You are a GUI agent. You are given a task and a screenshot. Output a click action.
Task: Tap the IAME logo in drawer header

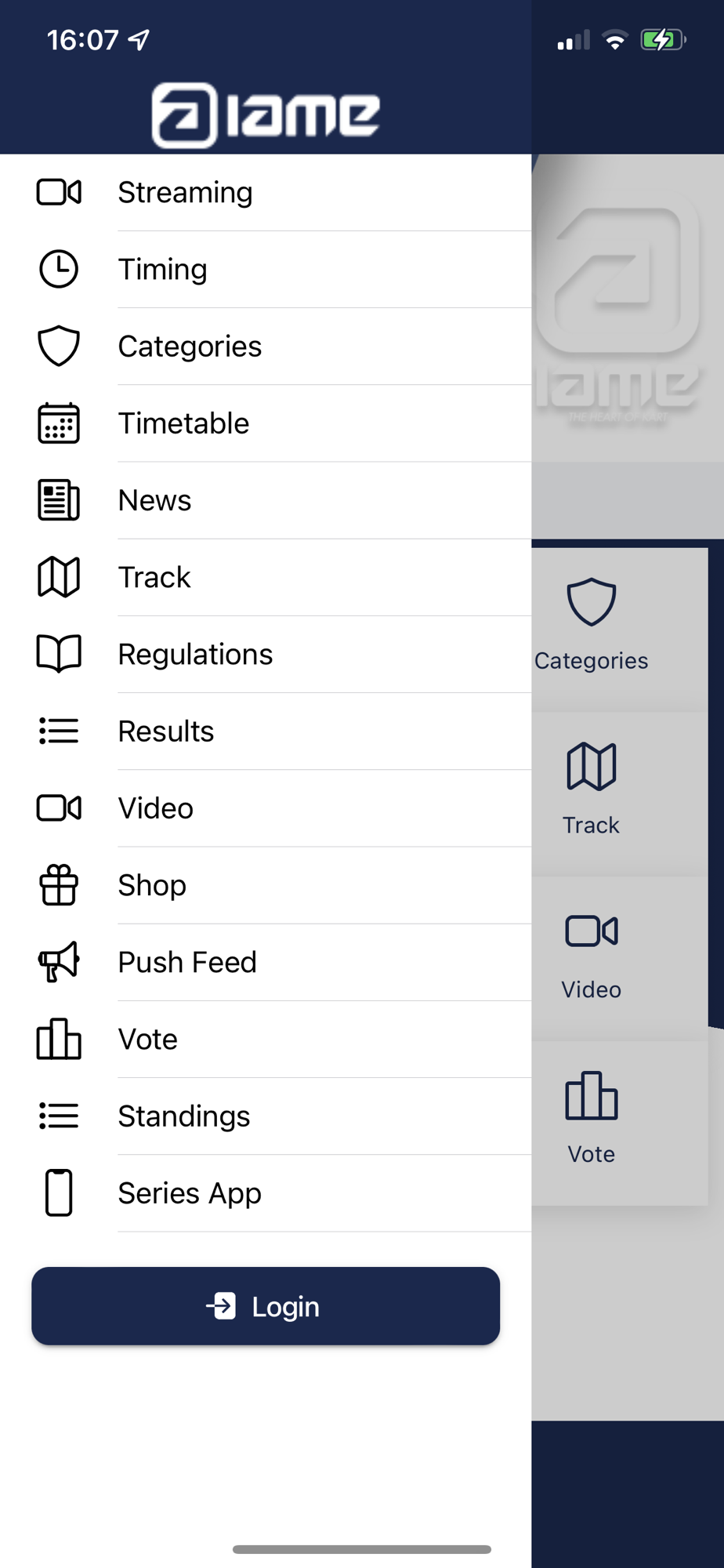point(266,115)
